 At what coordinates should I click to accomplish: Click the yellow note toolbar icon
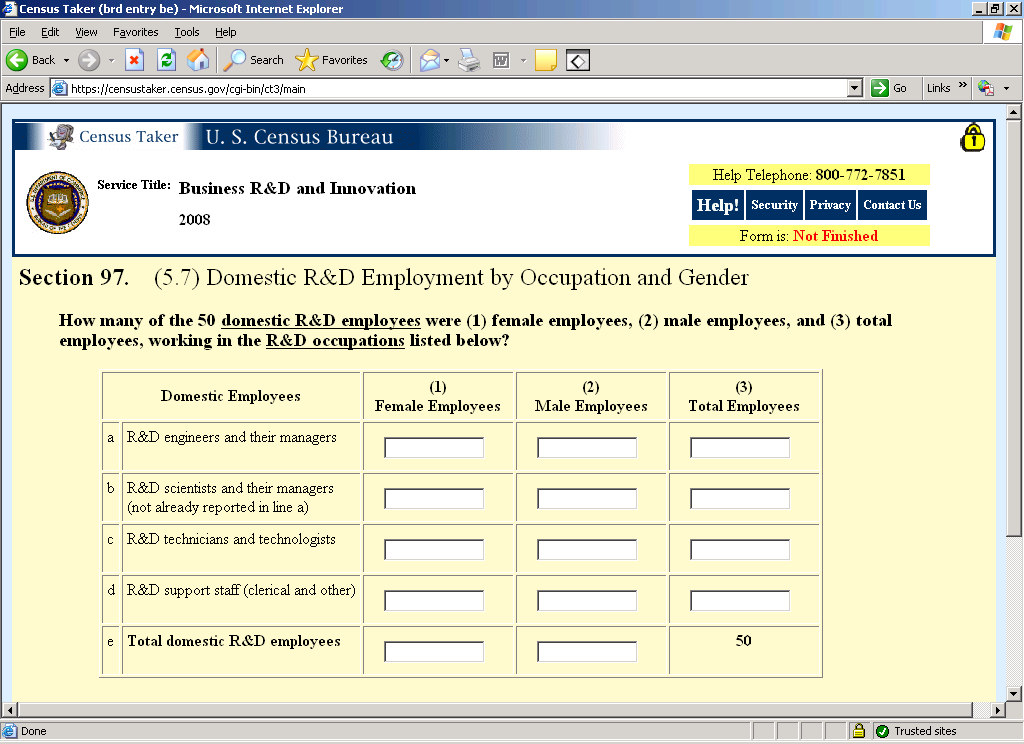tap(545, 60)
